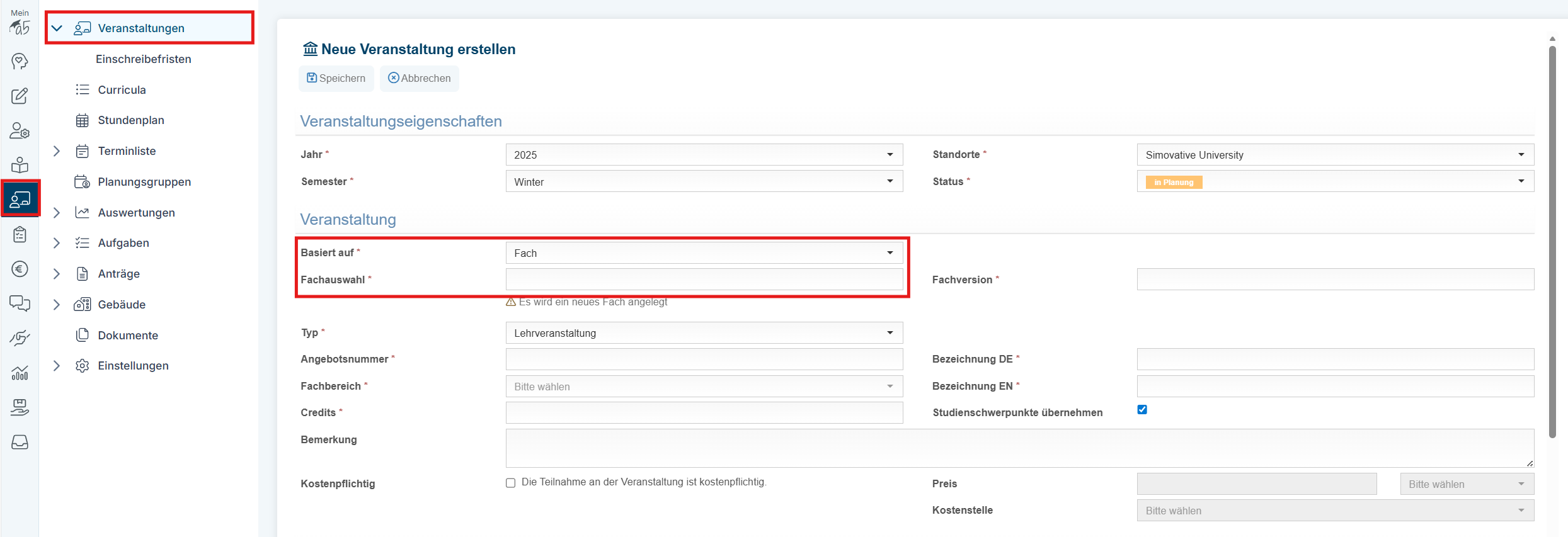
Task: Enable the Kostenpflichtig checkbox
Action: (x=510, y=483)
